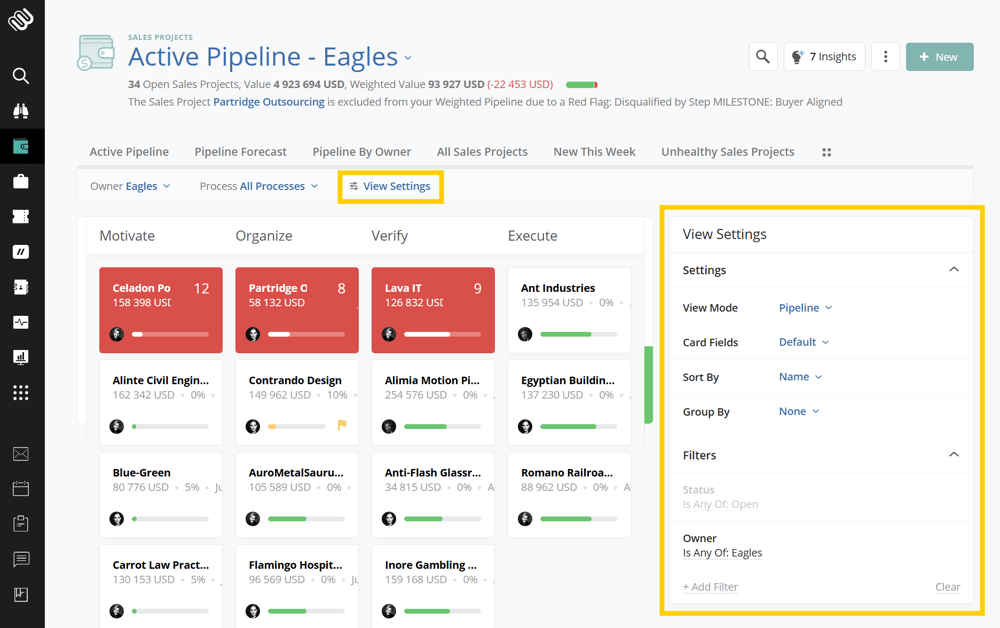The height and width of the screenshot is (628, 1000).
Task: Click the magnifier search button near Insights
Action: (763, 57)
